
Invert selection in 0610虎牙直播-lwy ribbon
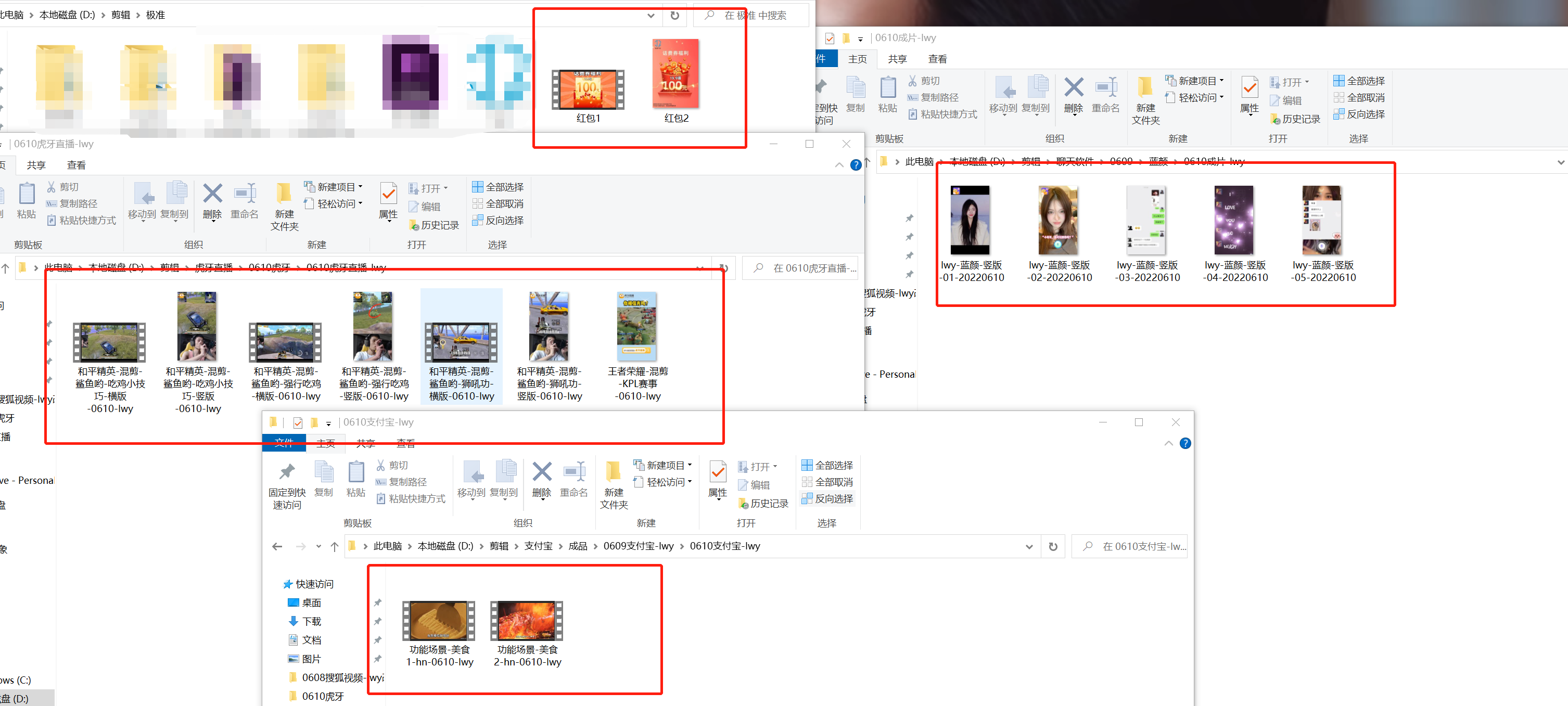point(498,220)
